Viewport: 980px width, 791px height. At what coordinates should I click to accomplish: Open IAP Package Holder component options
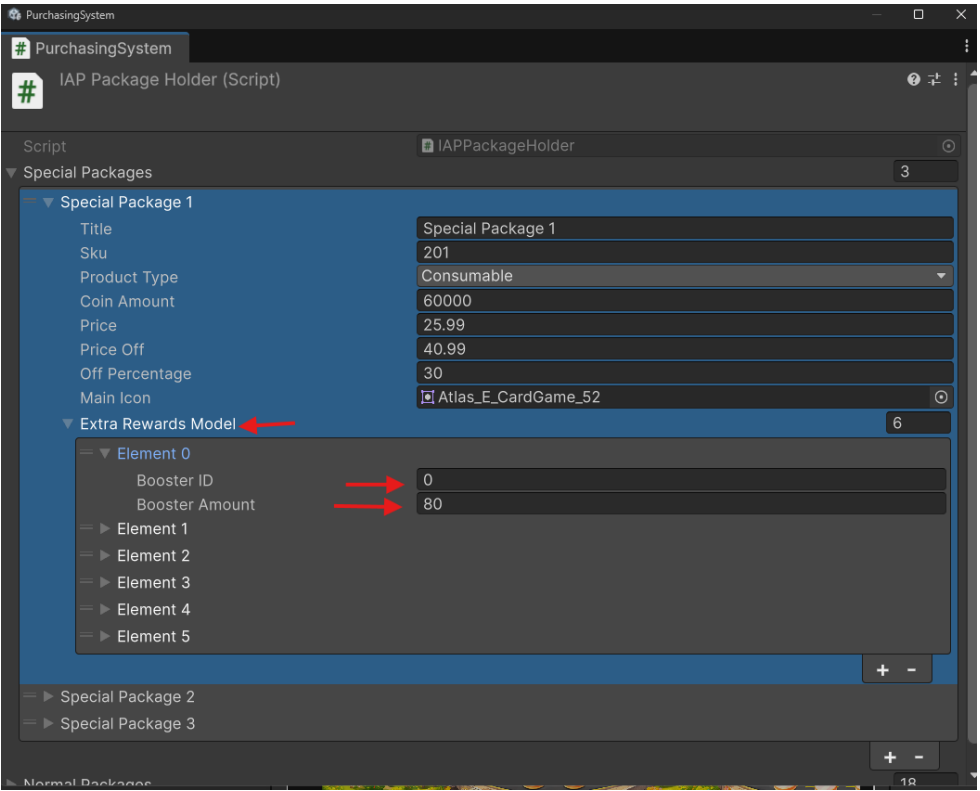point(955,79)
